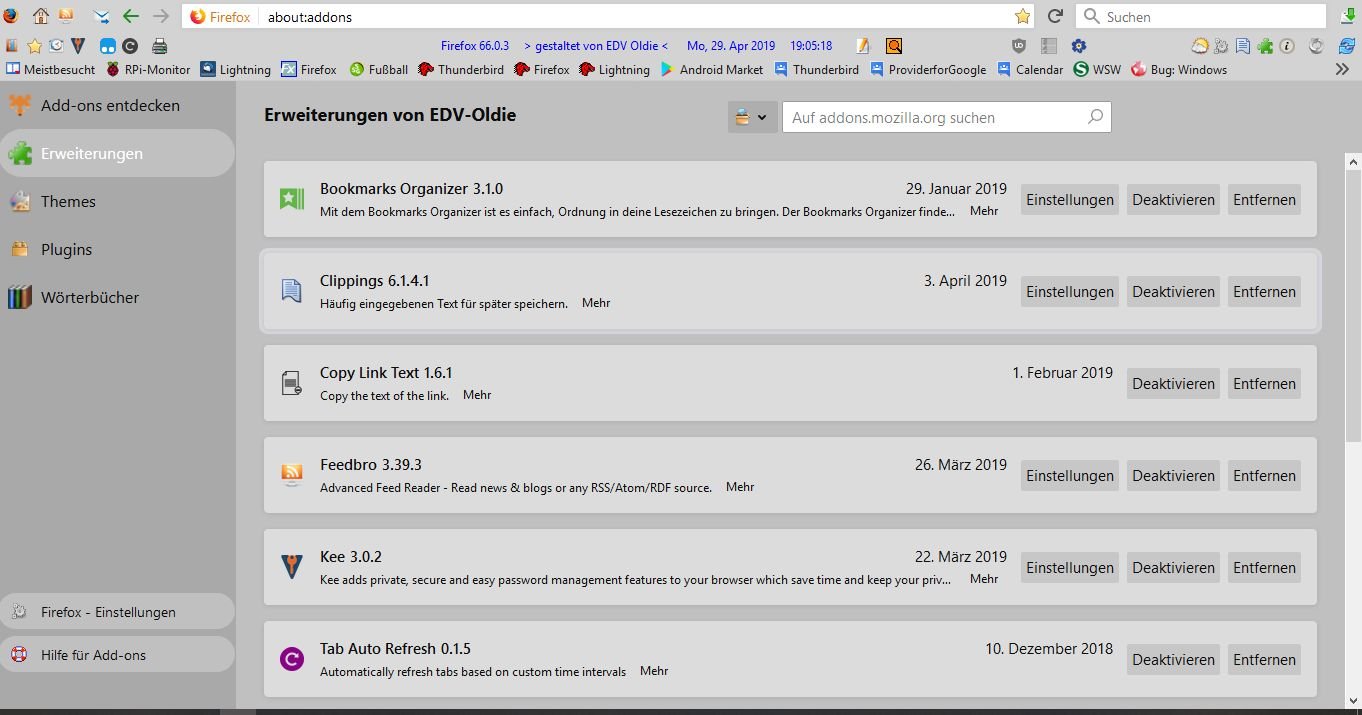Screen dimensions: 1362x715
Task: Click the printer icon in the toolbar
Action: point(159,46)
